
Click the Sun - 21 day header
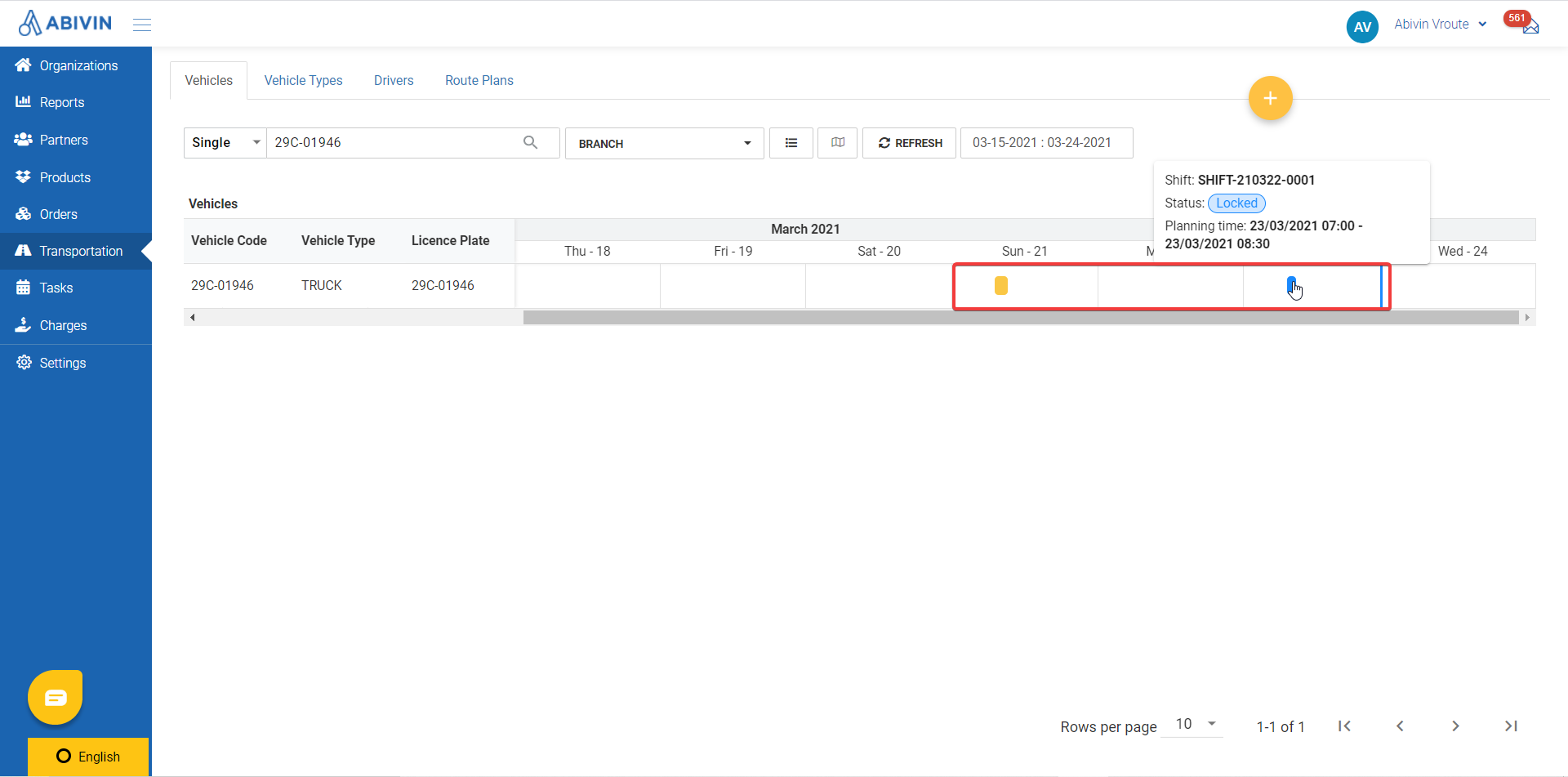coord(1024,251)
